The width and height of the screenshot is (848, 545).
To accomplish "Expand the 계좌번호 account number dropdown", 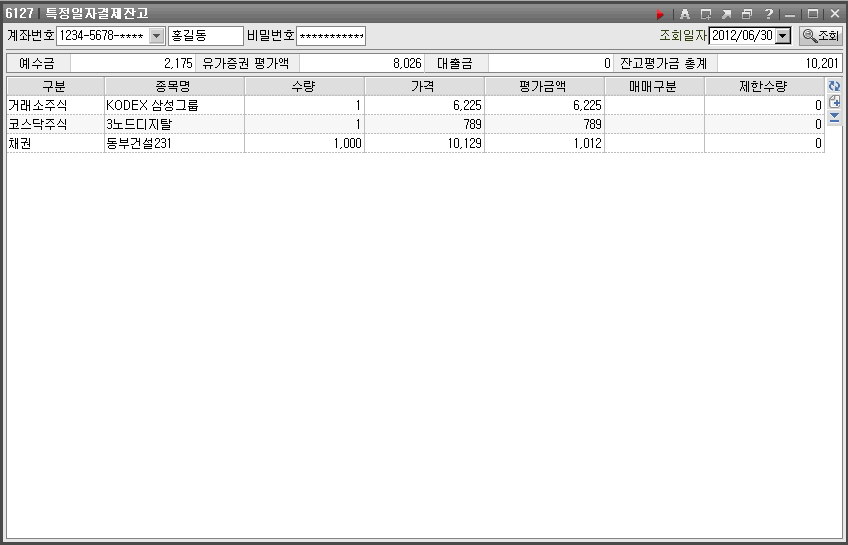I will pyautogui.click(x=156, y=36).
